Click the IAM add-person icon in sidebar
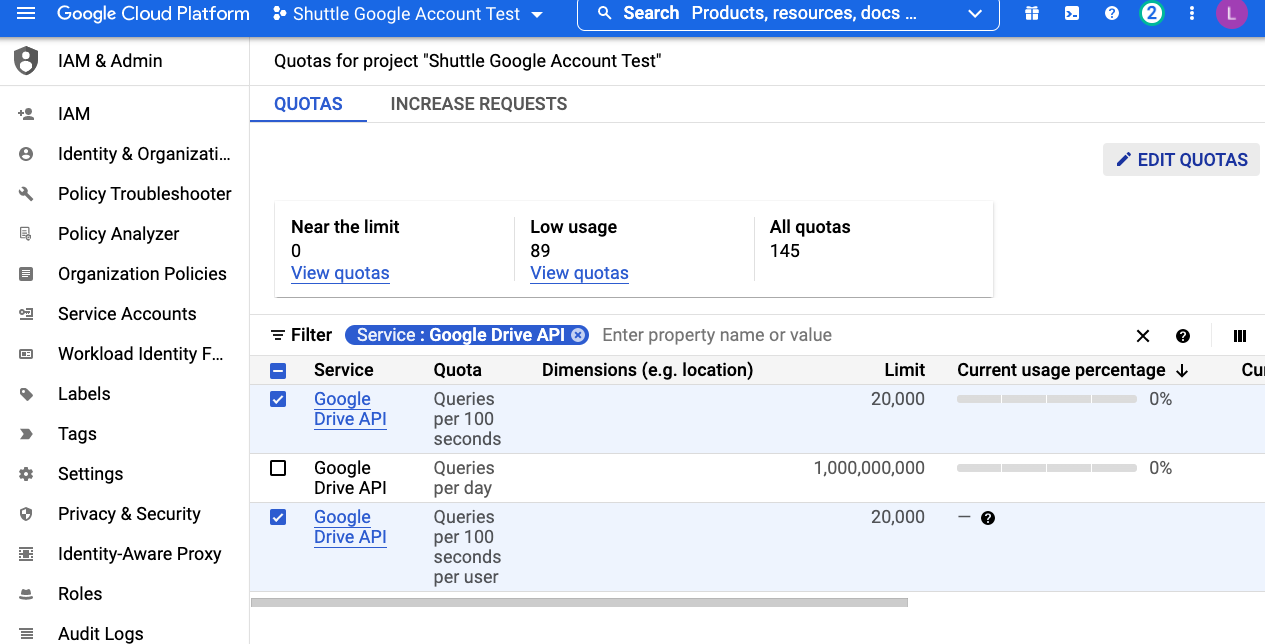 [x=26, y=114]
